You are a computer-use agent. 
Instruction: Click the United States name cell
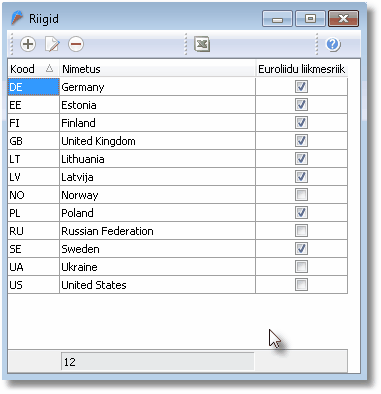click(x=157, y=285)
